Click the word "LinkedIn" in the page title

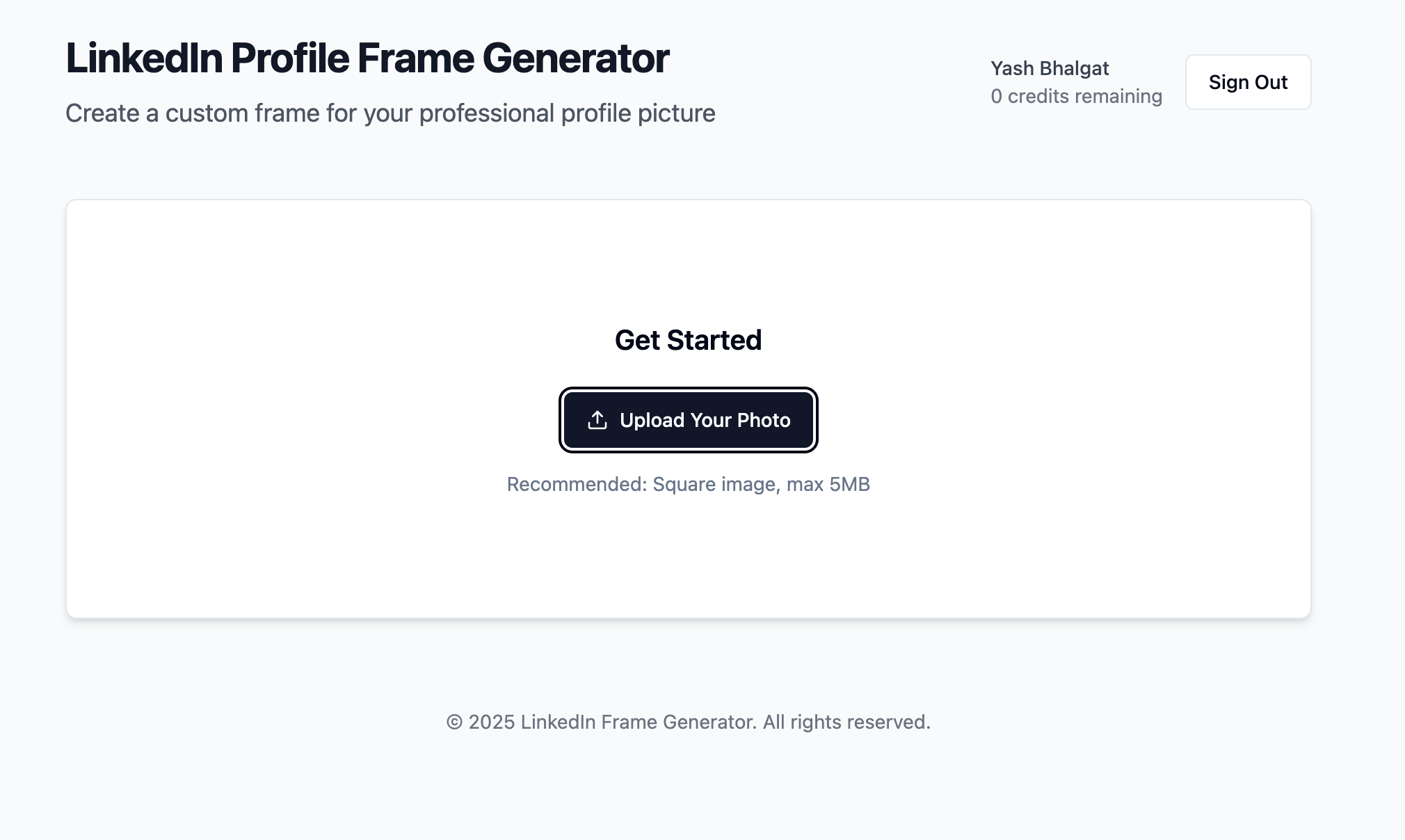click(144, 58)
